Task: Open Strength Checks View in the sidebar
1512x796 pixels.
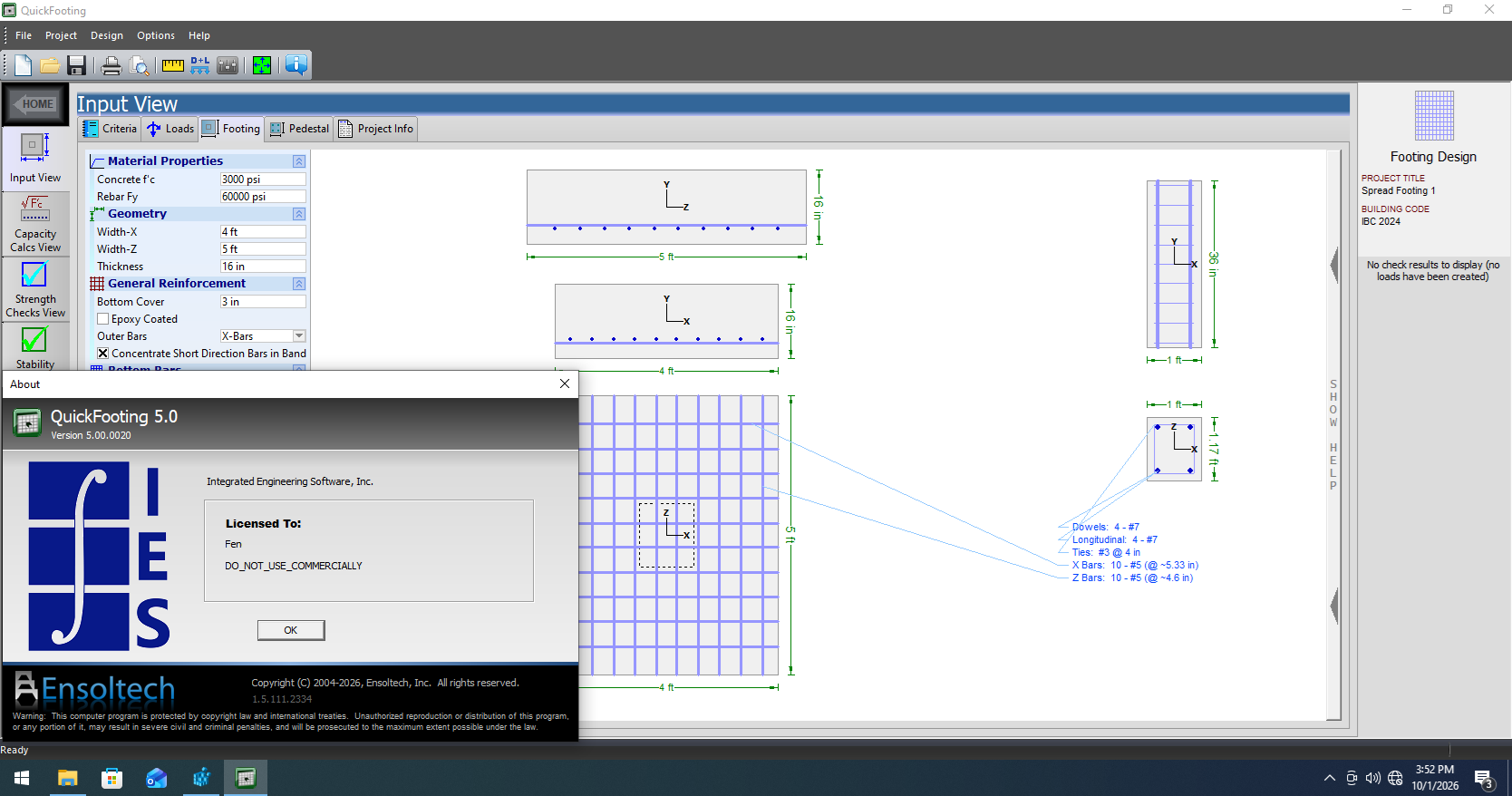Action: [35, 290]
